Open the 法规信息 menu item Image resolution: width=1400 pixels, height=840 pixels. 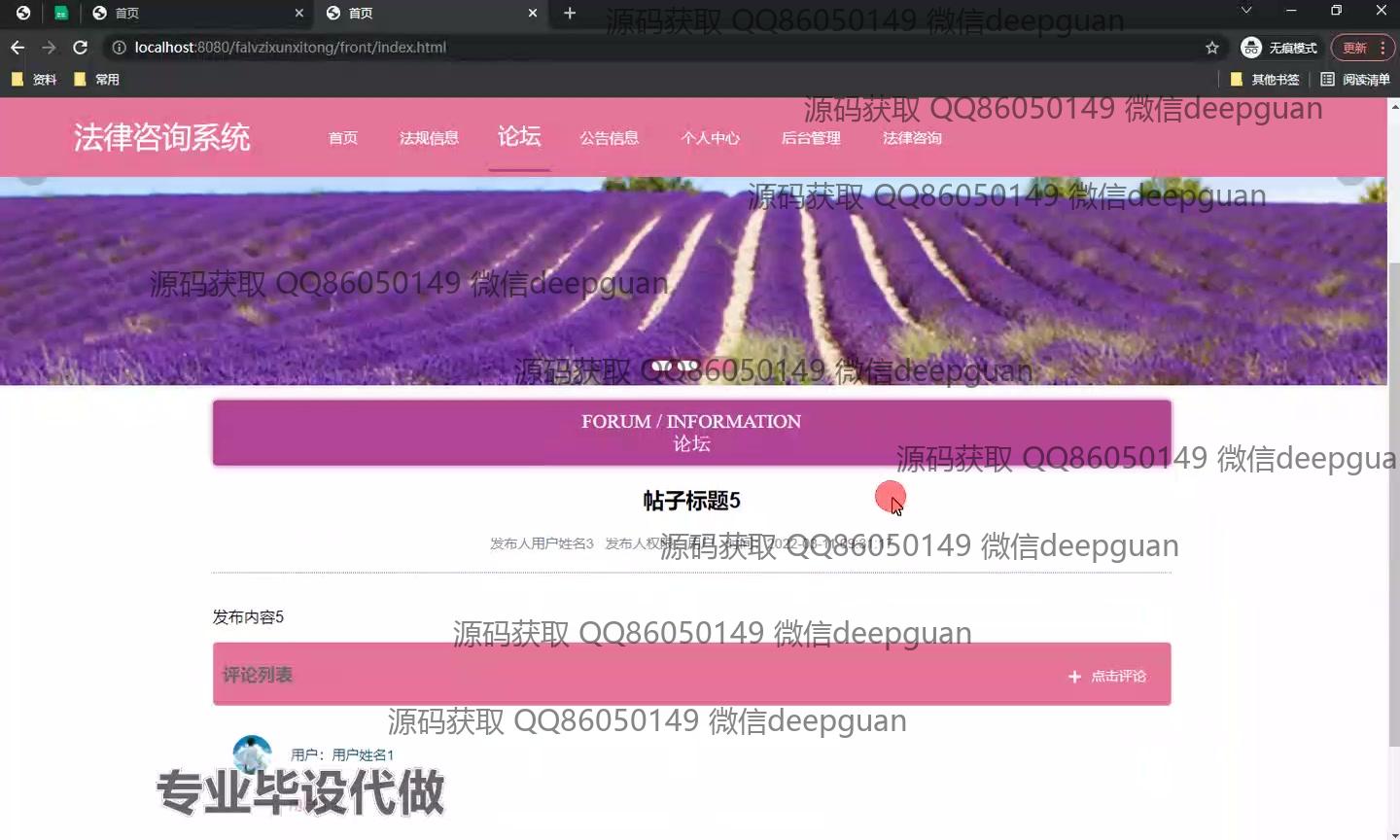(x=429, y=138)
